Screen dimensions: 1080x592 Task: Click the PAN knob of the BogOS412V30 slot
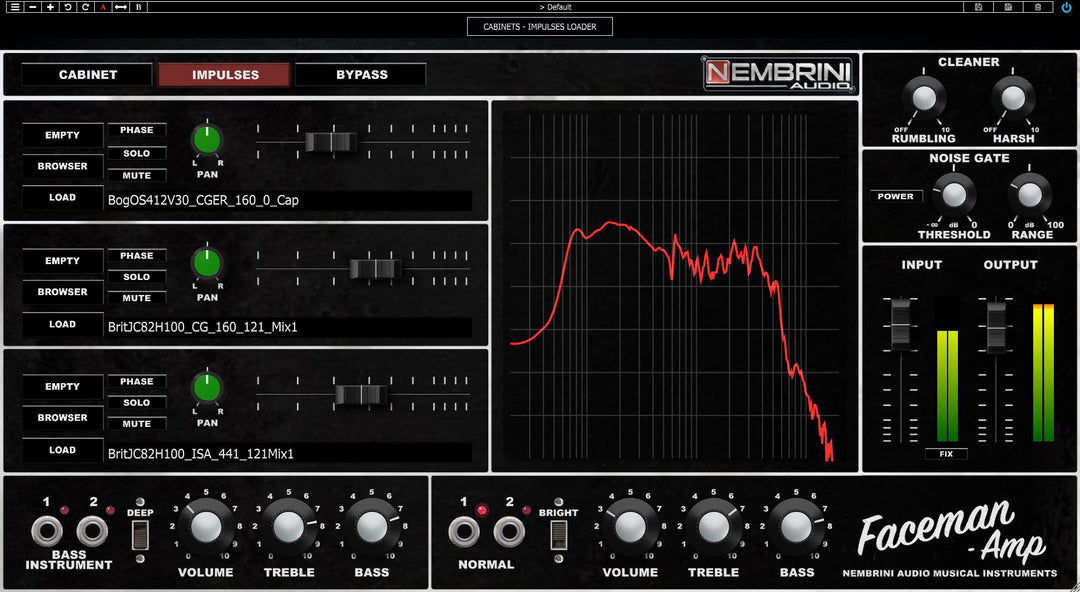point(207,140)
